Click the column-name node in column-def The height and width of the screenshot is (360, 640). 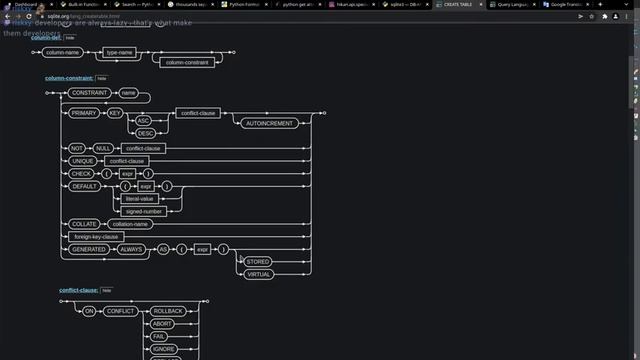pos(62,52)
